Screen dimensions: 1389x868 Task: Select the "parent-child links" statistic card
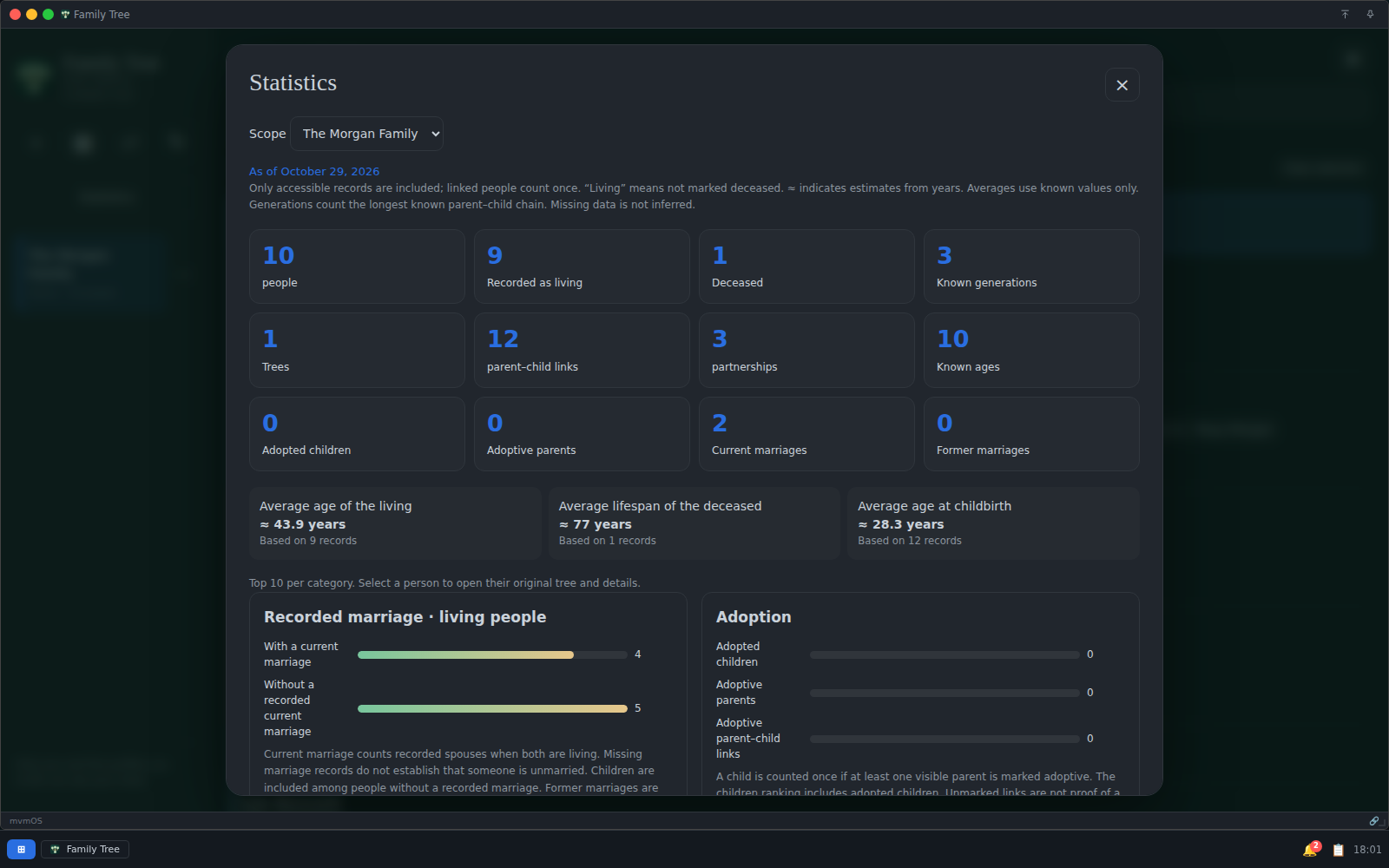[x=582, y=351]
